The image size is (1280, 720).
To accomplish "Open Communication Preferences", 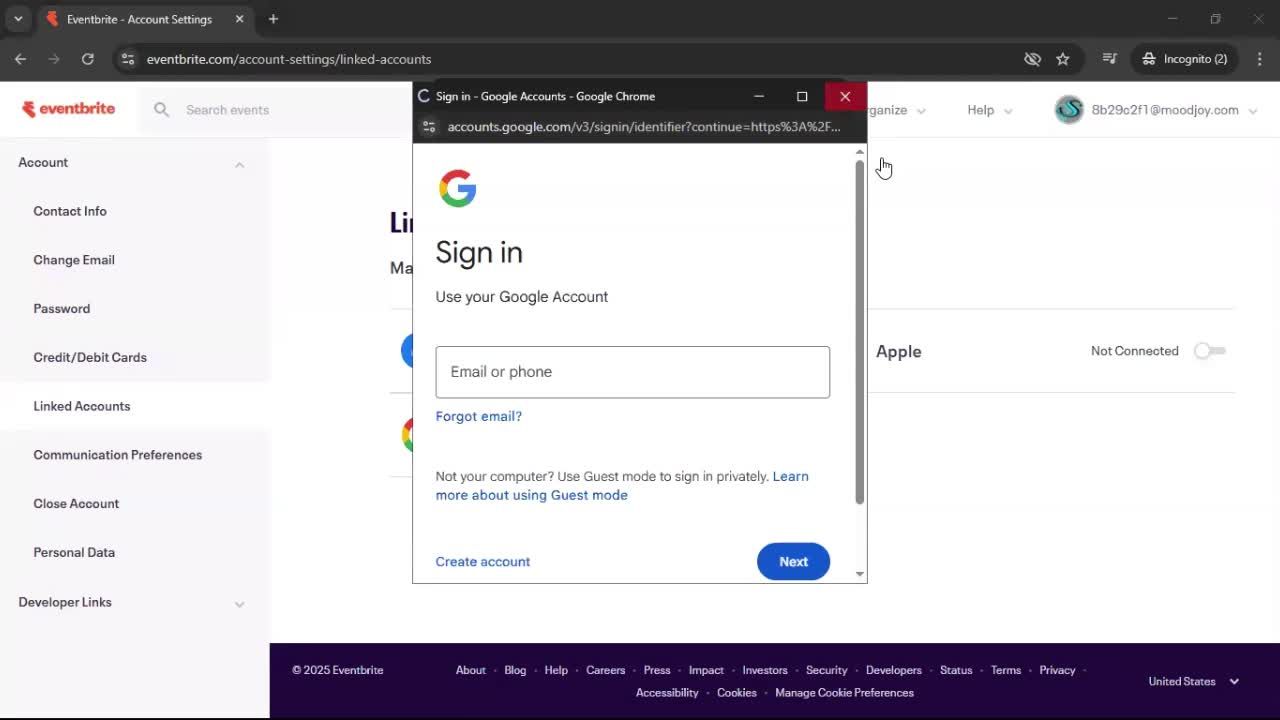I will pos(118,455).
